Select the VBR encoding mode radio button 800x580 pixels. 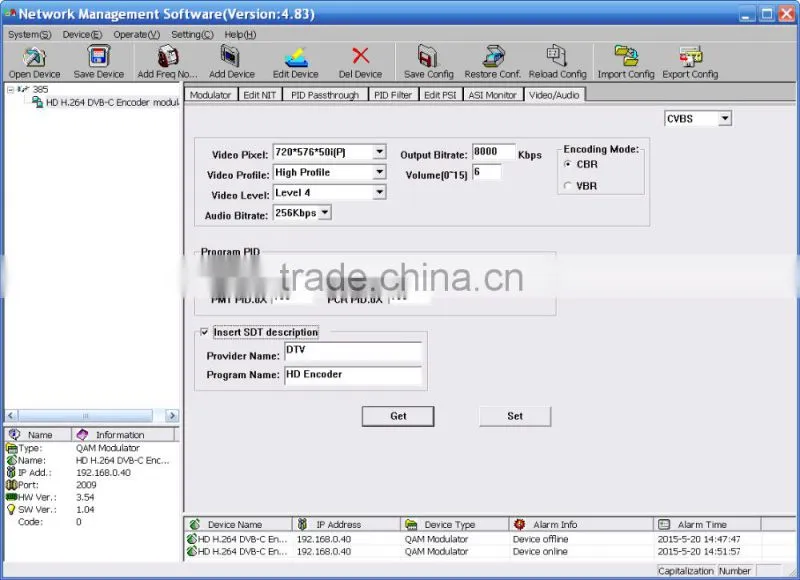click(567, 186)
